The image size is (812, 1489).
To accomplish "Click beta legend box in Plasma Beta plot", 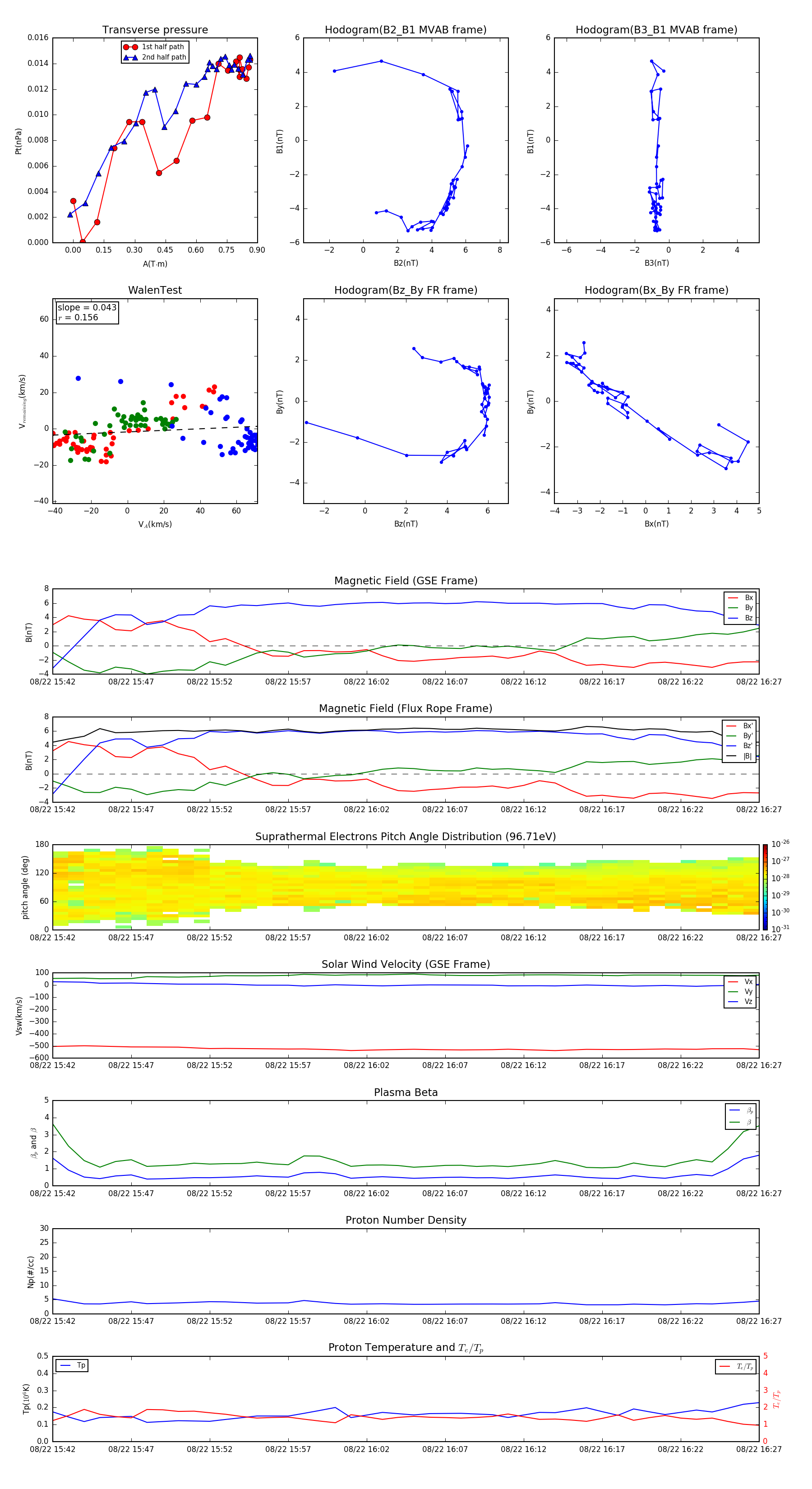I will (740, 1116).
